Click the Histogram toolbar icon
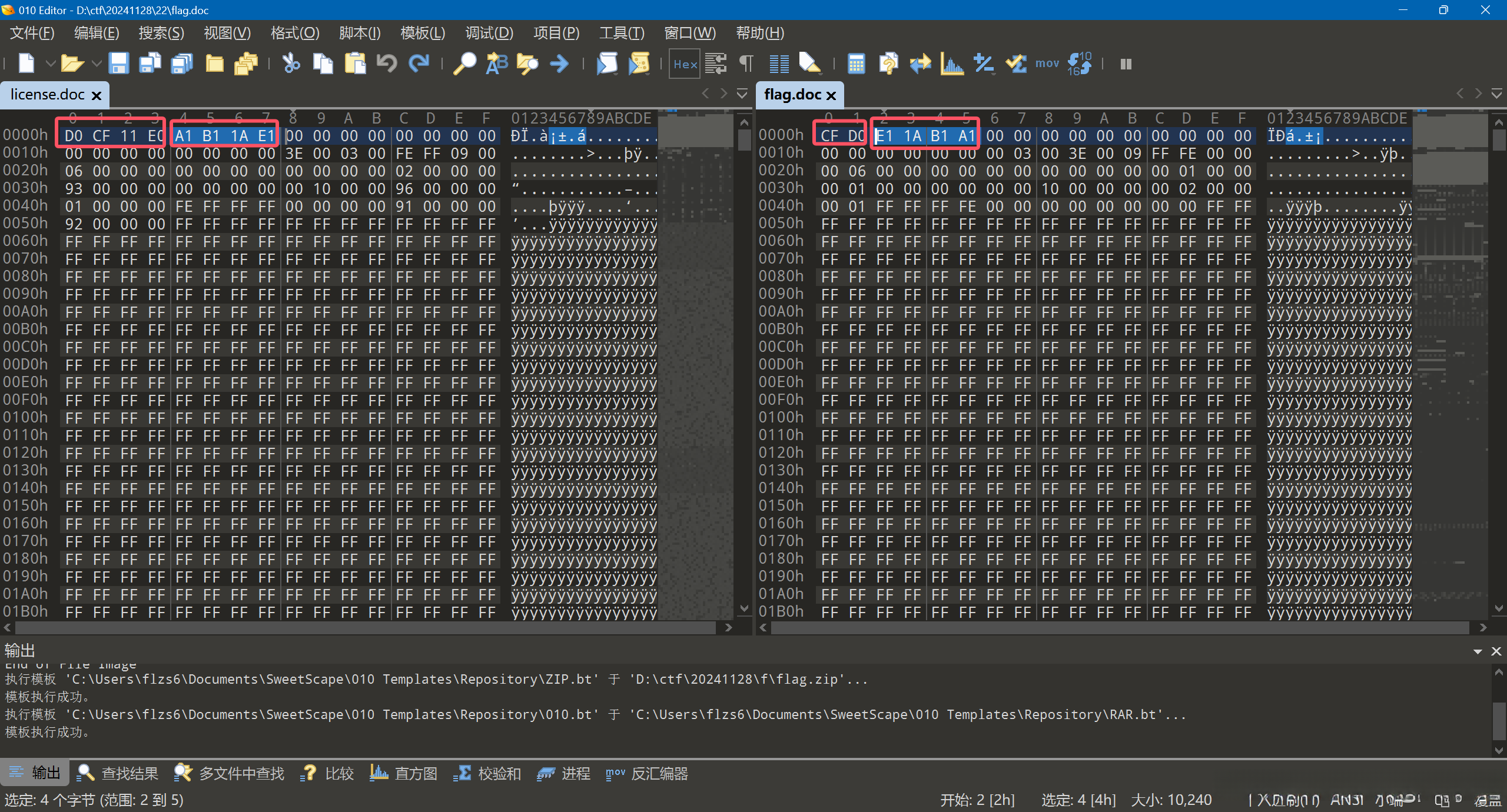This screenshot has height=812, width=1507. [x=951, y=64]
